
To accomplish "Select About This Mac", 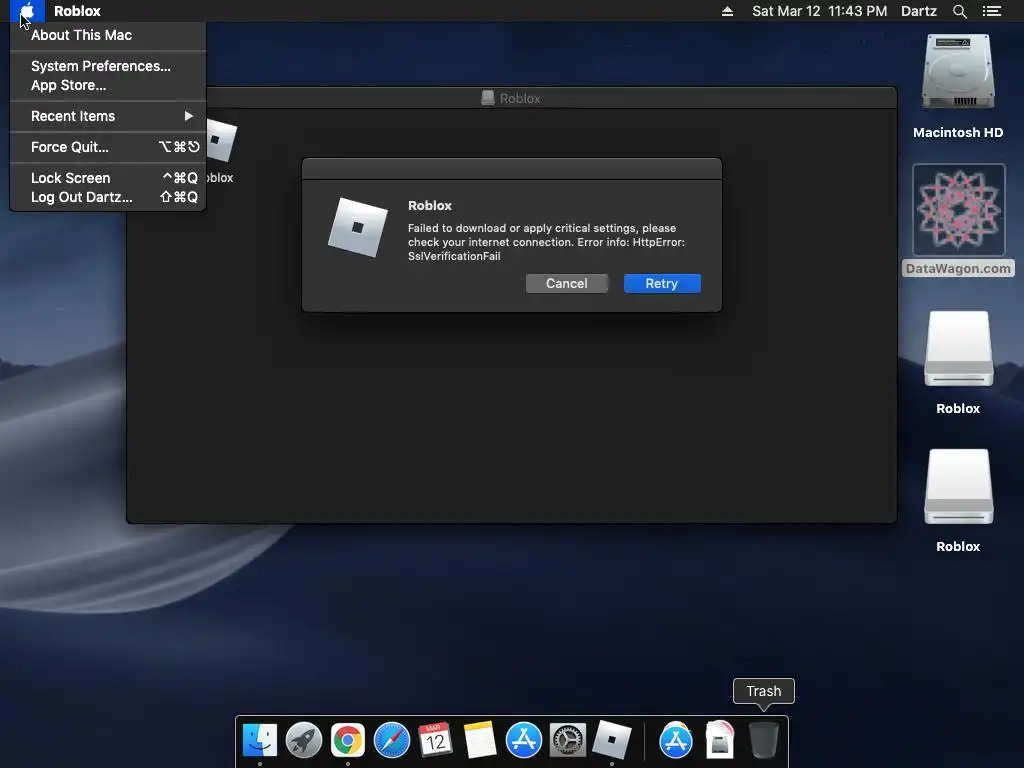I will click(x=108, y=35).
